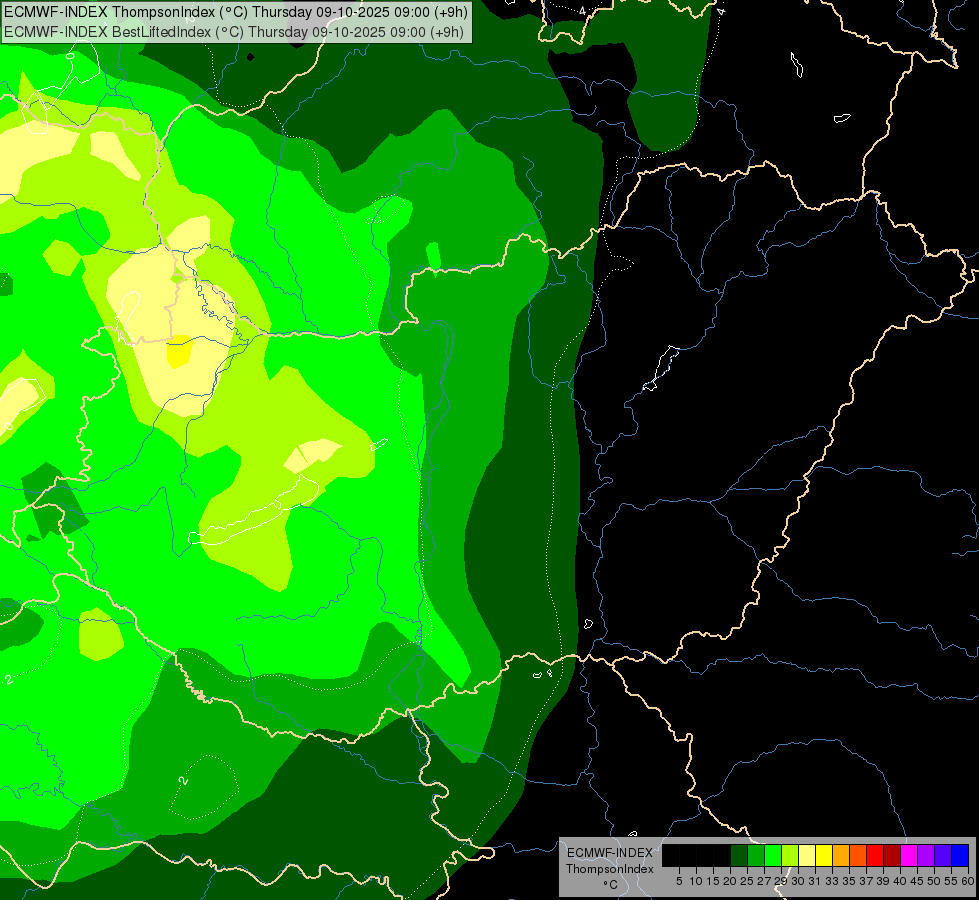Click the yellow-green 29-30 legend swatch
The height and width of the screenshot is (900, 979).
coord(790,855)
